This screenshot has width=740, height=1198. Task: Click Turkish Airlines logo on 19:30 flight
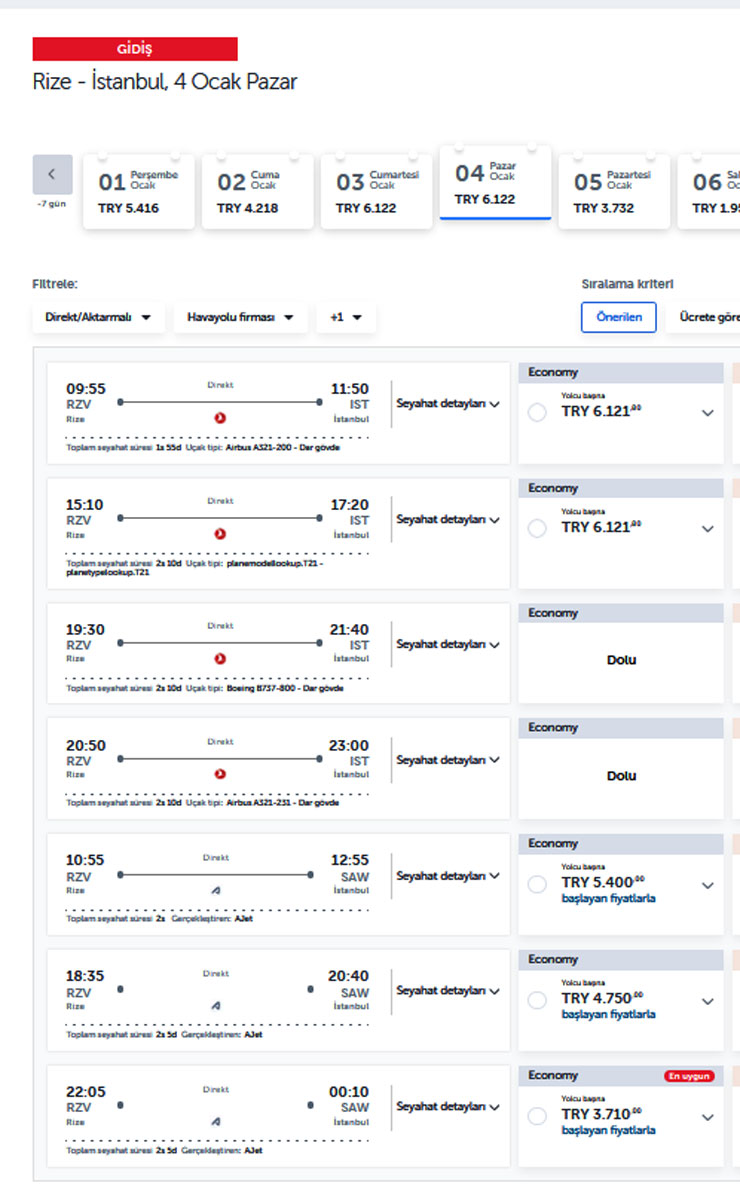(x=220, y=659)
